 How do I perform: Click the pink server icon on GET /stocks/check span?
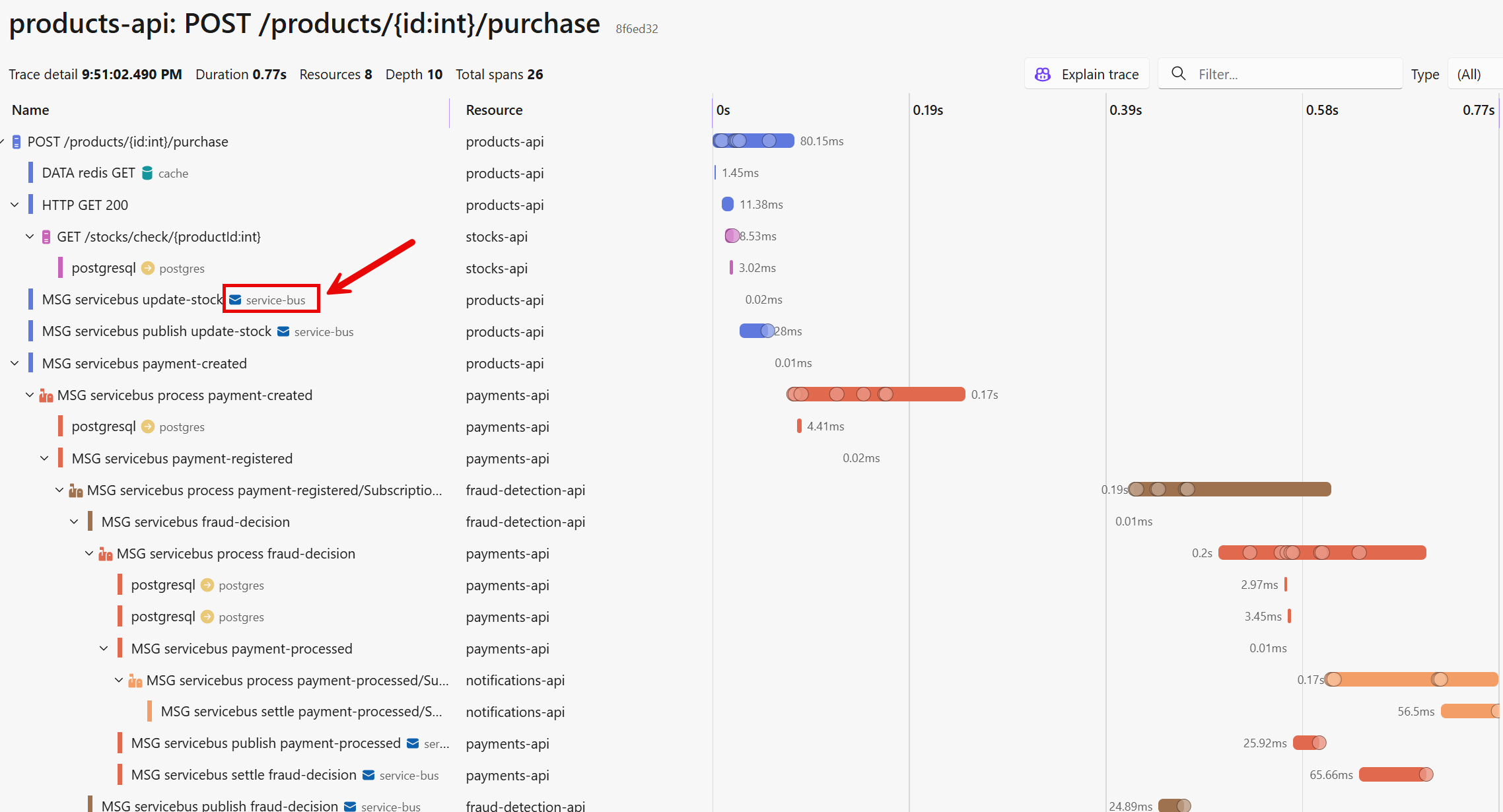(x=45, y=236)
